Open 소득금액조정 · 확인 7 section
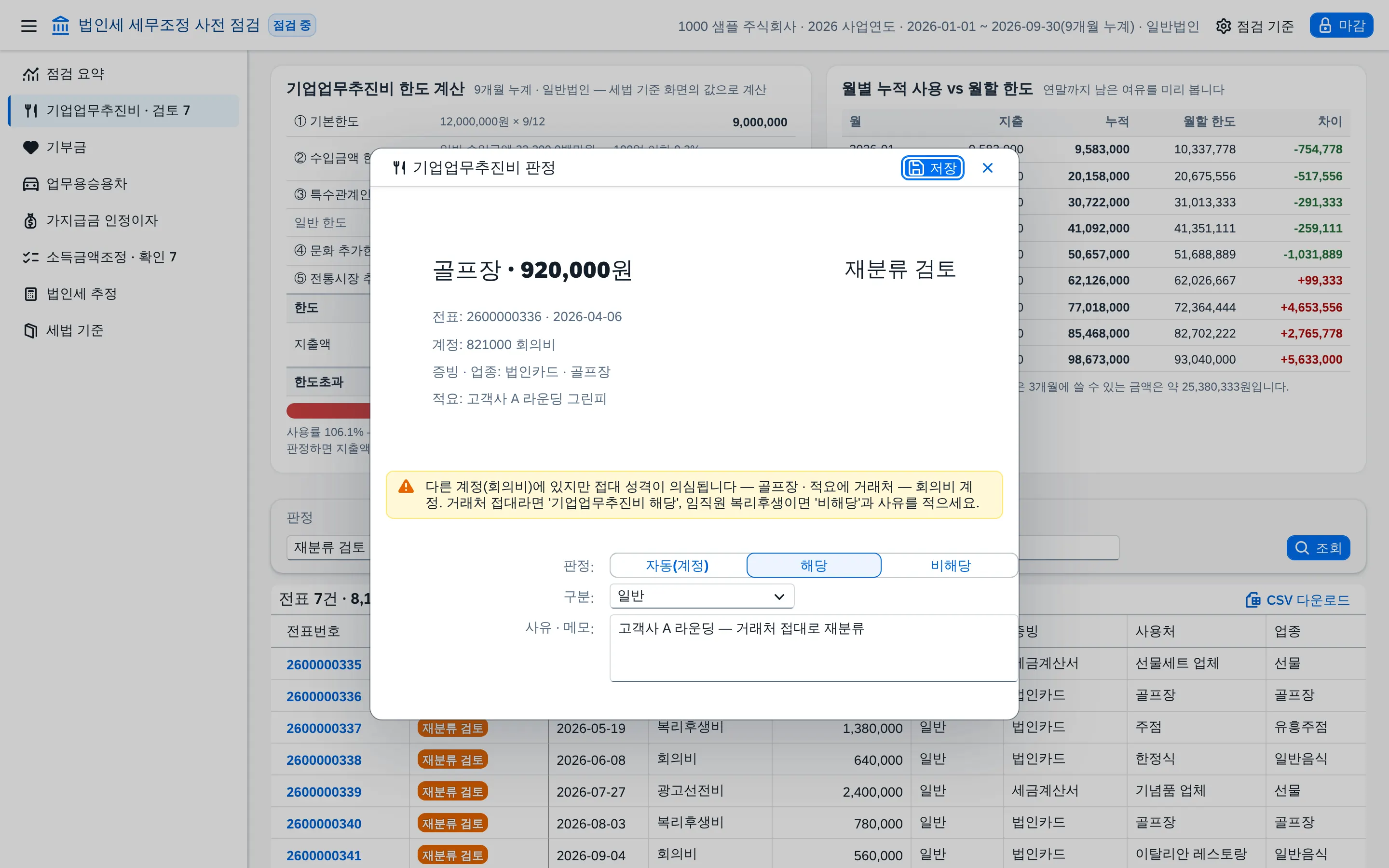1389x868 pixels. point(124,257)
